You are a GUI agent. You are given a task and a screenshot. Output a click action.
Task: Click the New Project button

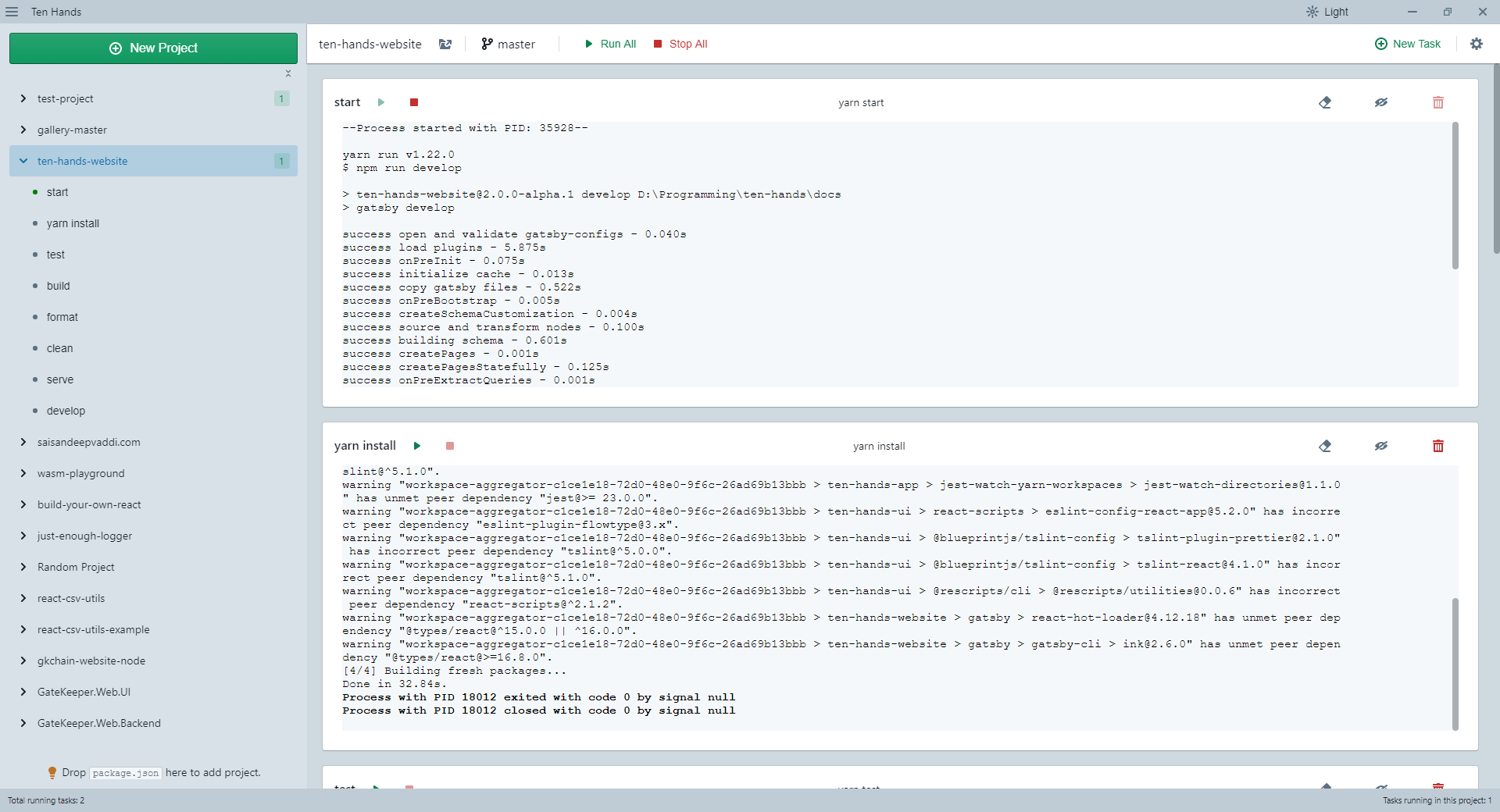point(153,48)
